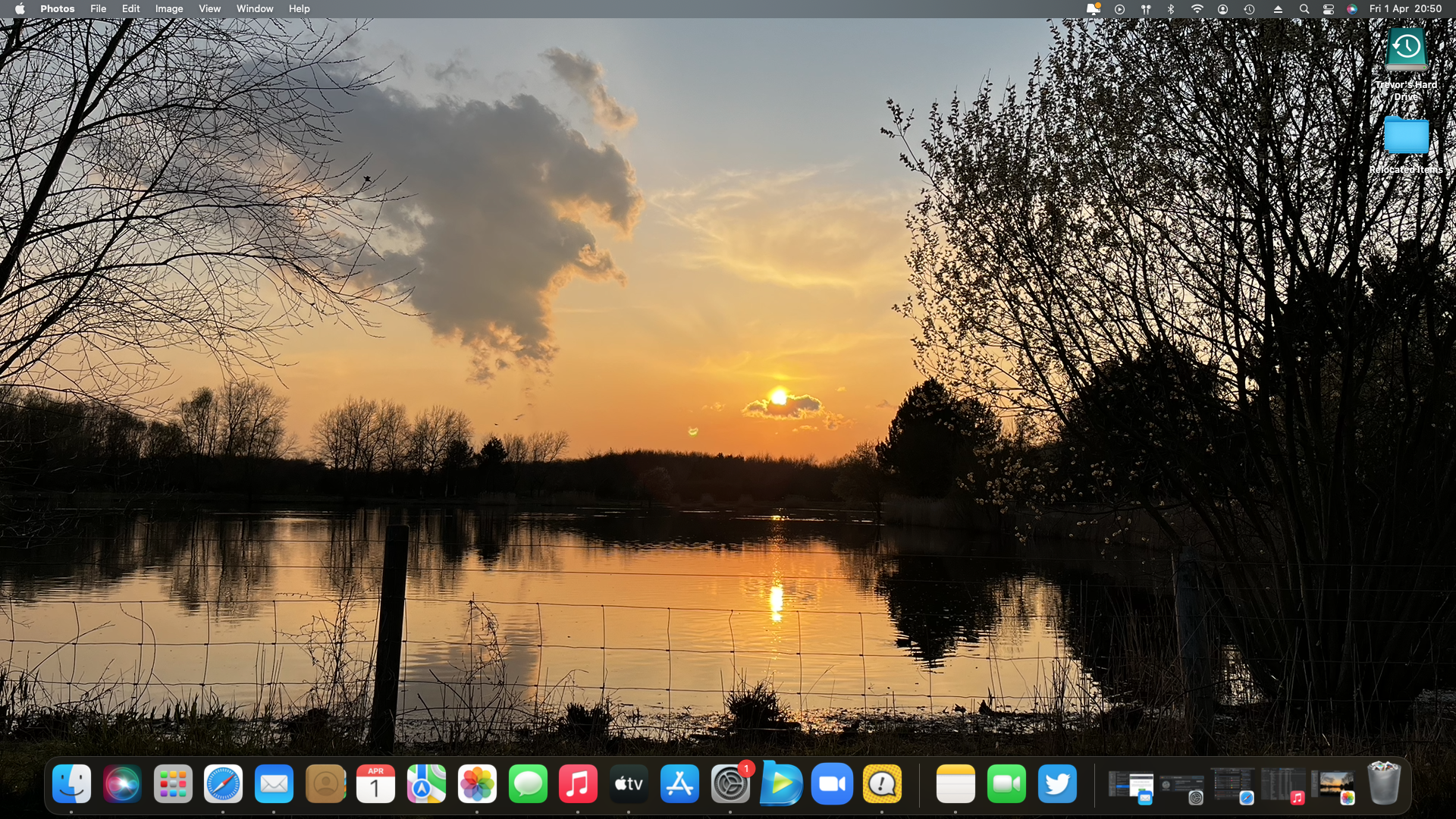Click the Bluetooth menu bar icon

point(1171,9)
